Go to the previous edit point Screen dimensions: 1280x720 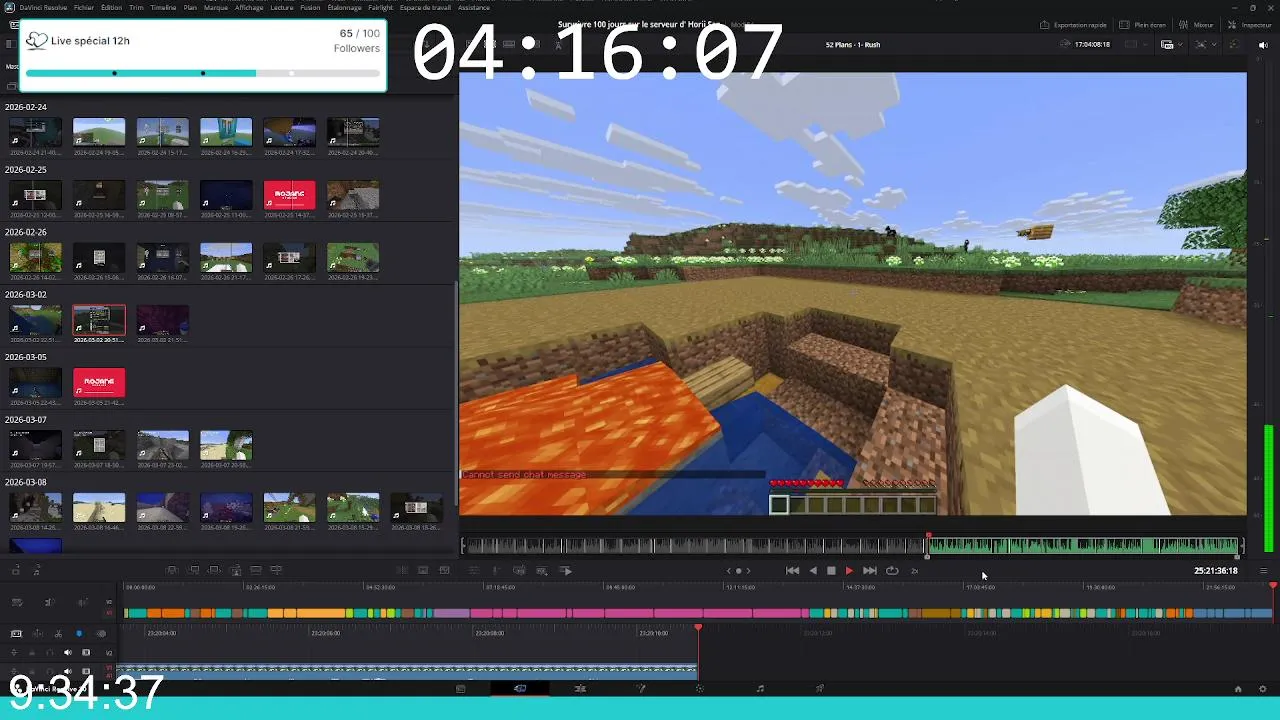[729, 571]
